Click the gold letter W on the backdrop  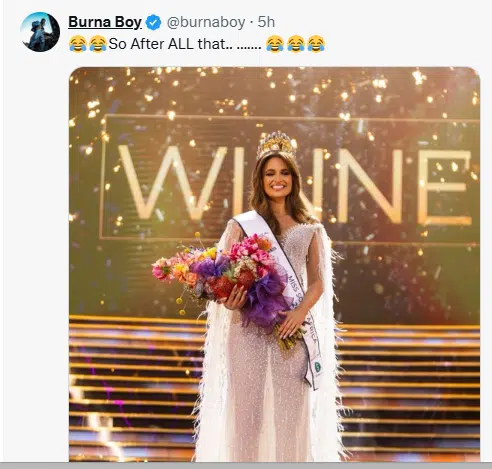pyautogui.click(x=172, y=183)
